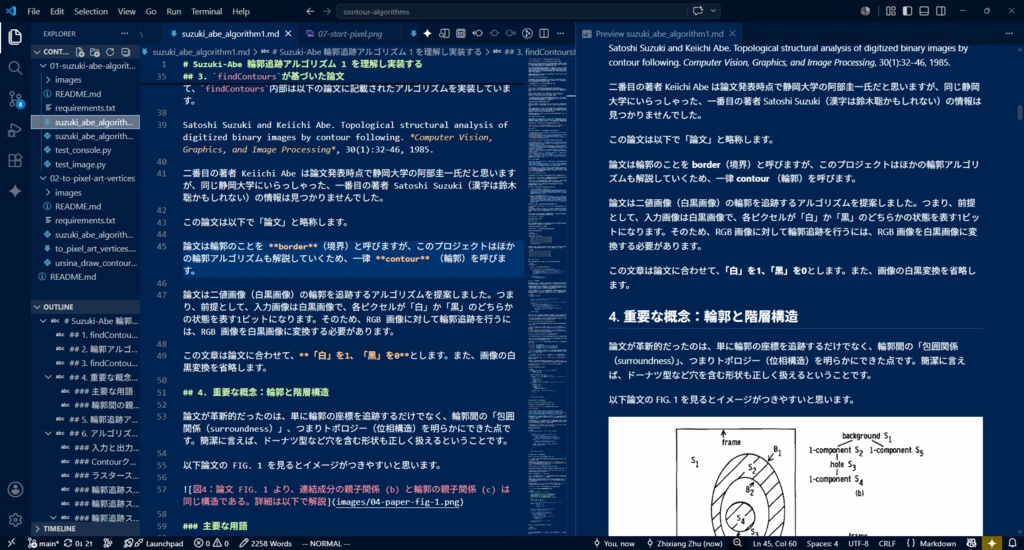Viewport: 1024px width, 550px height.
Task: Click the notifications bell in status bar
Action: pos(1012,543)
